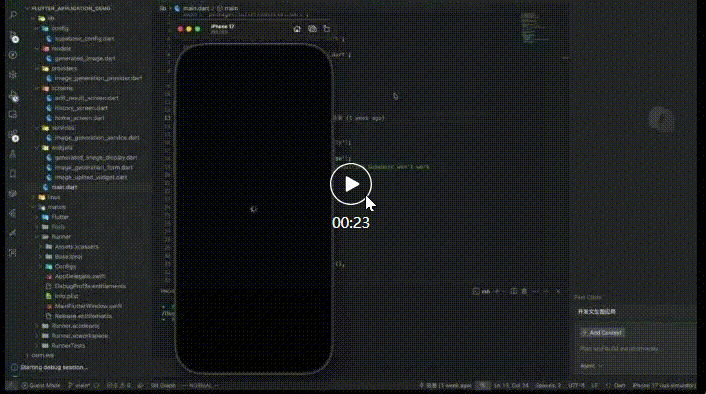Open the Search view in activity bar

click(13, 15)
